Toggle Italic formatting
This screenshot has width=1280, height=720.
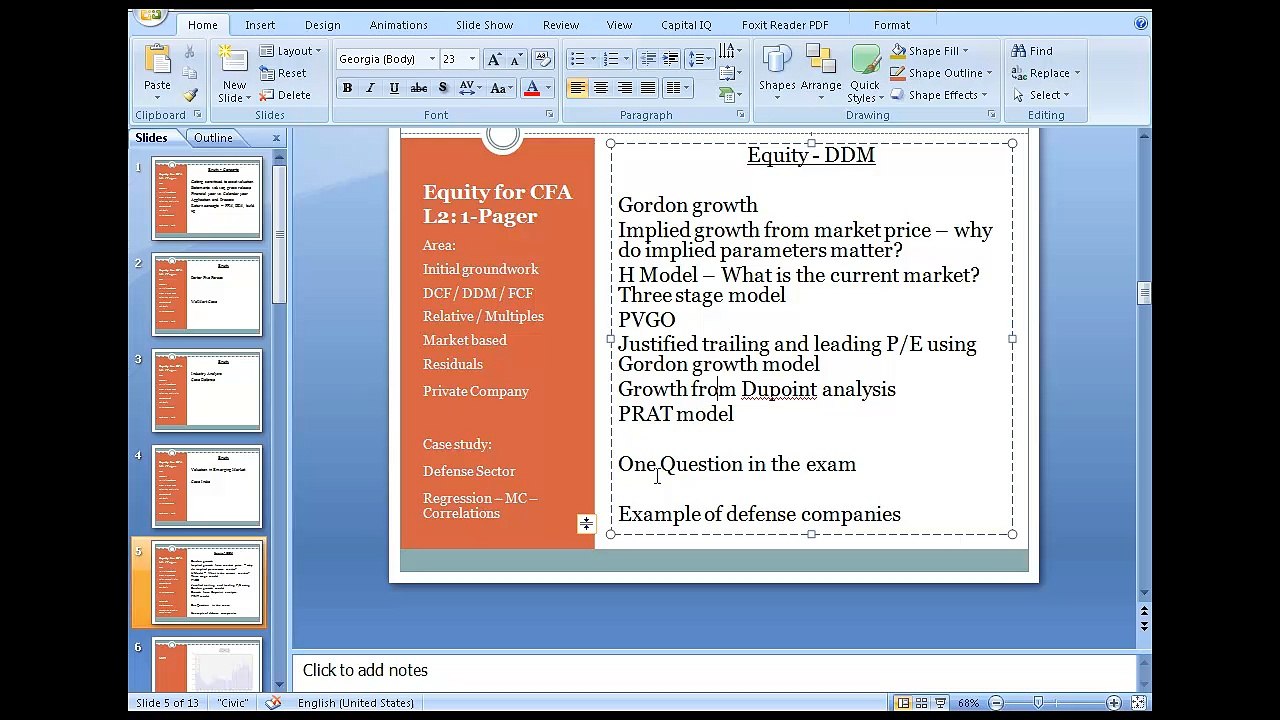[x=370, y=88]
